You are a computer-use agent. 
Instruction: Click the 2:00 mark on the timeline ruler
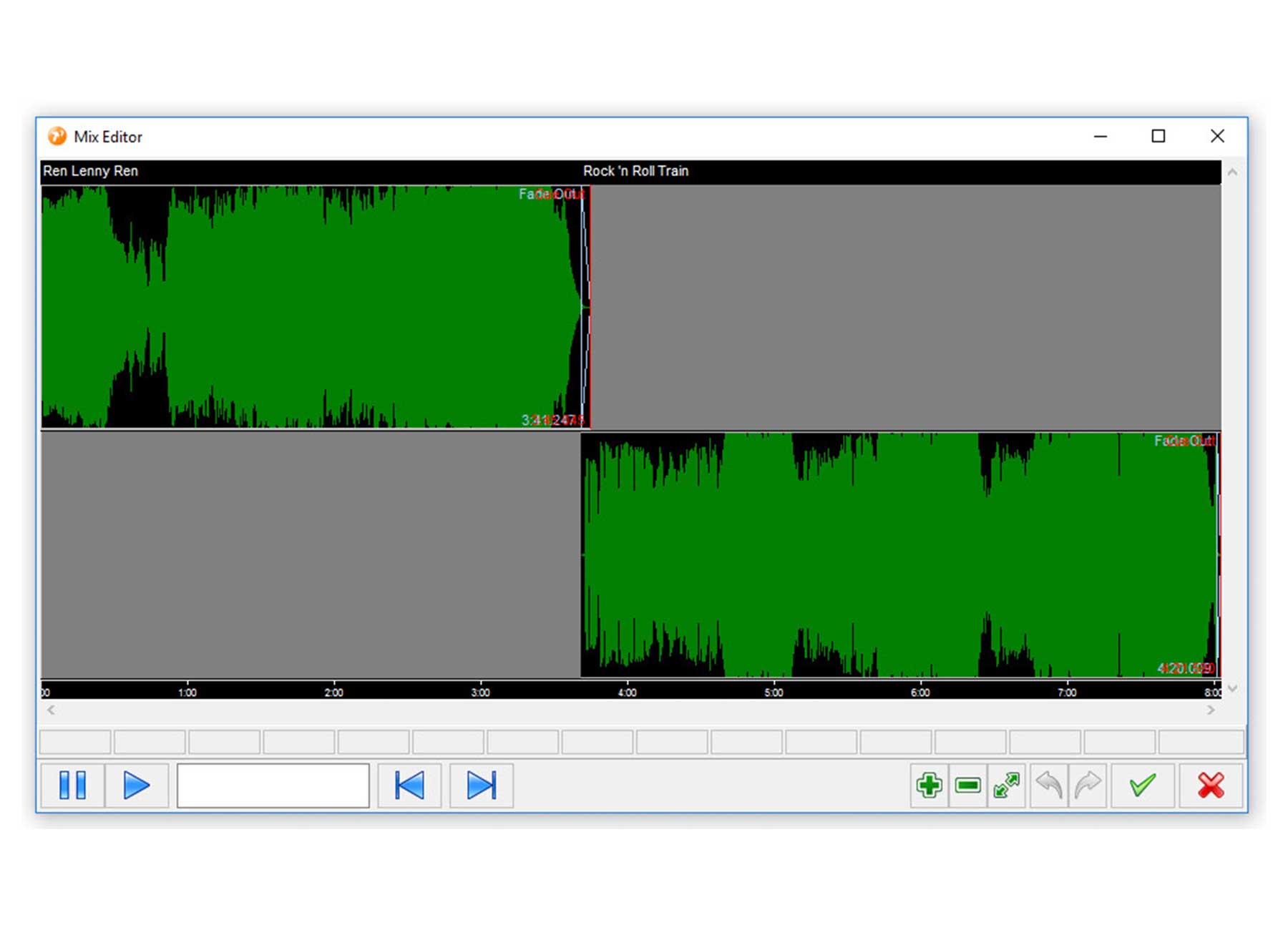tap(334, 692)
